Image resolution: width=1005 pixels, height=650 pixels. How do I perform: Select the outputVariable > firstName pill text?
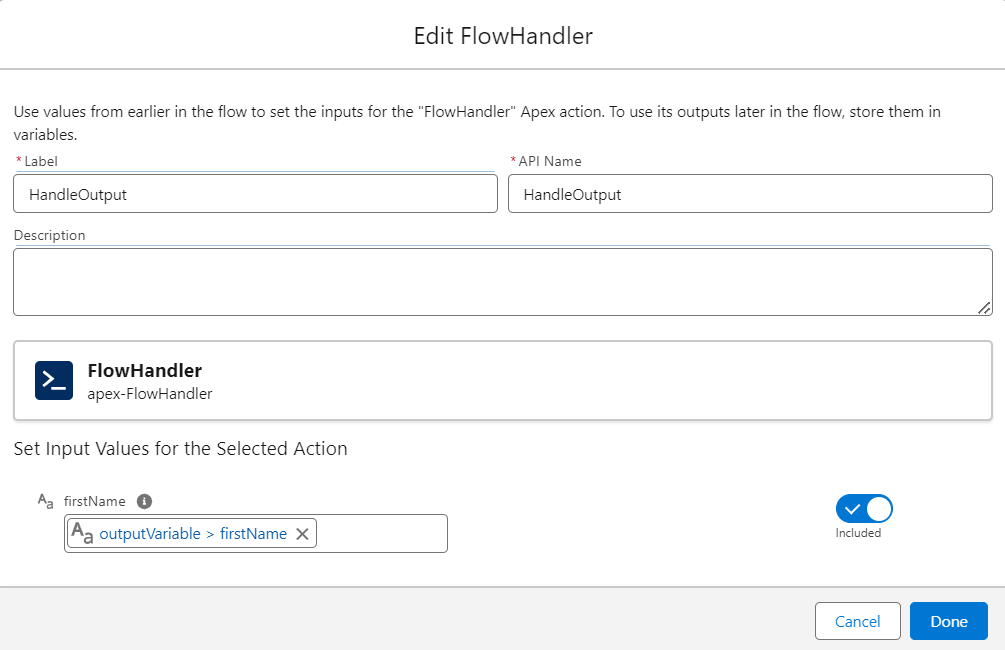[193, 534]
